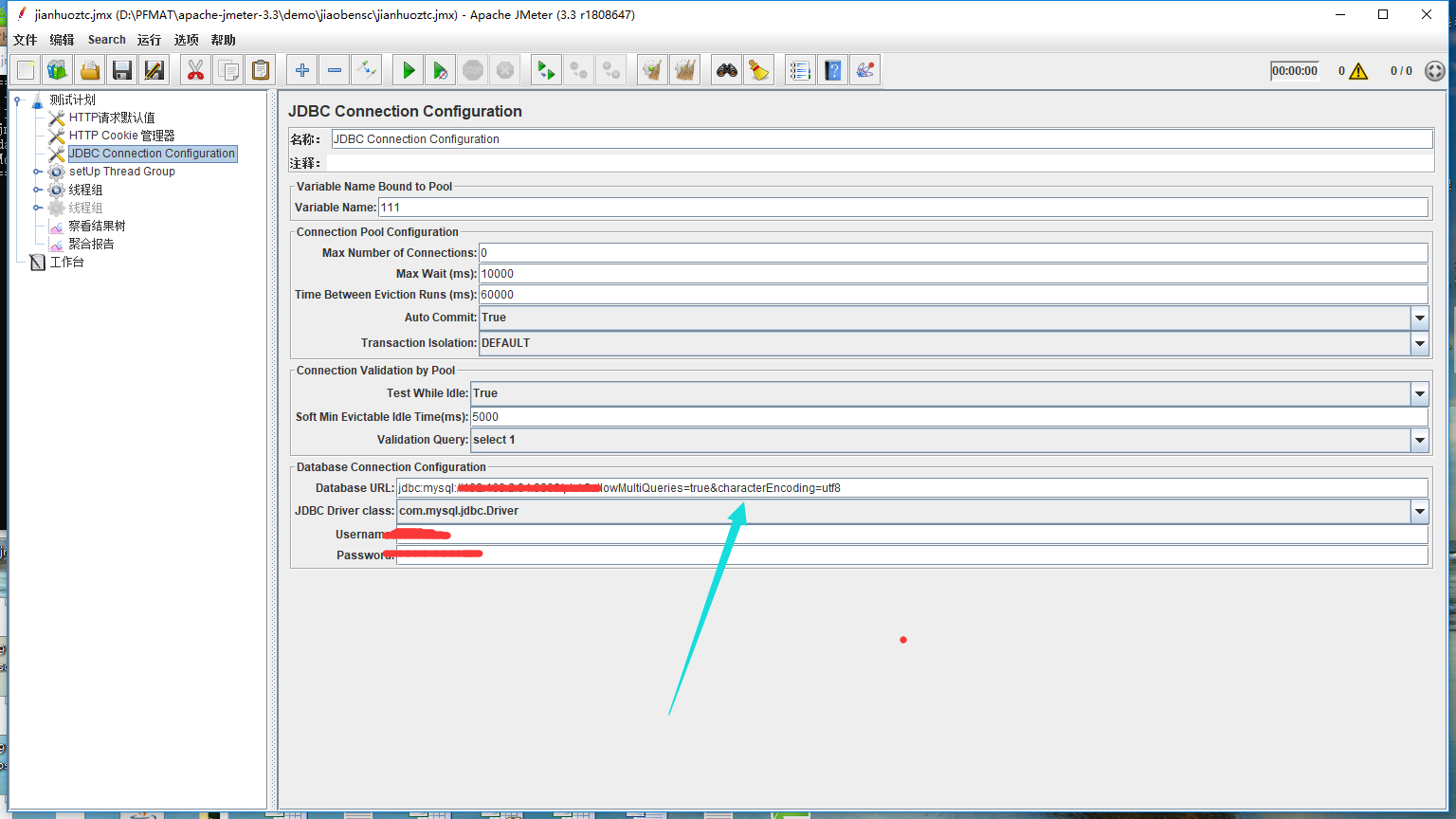
Task: Click the Variable Name field containing 111
Action: tap(902, 208)
